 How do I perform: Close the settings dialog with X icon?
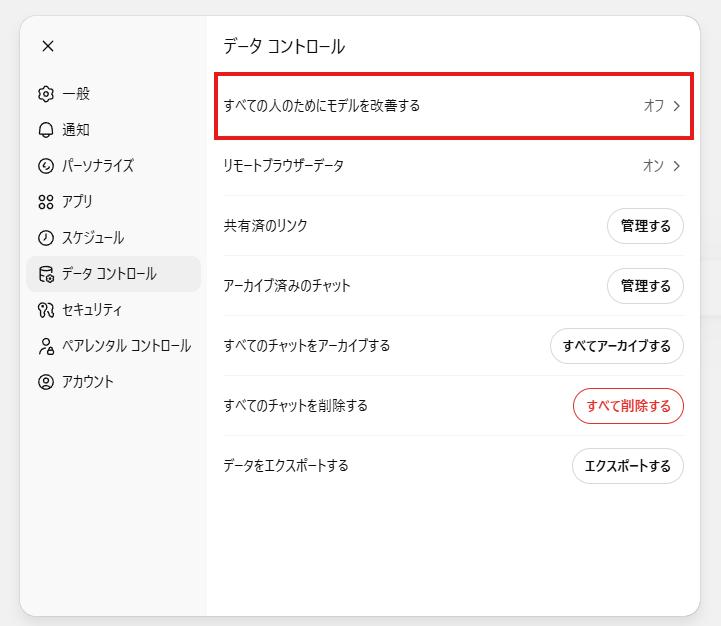pyautogui.click(x=48, y=46)
